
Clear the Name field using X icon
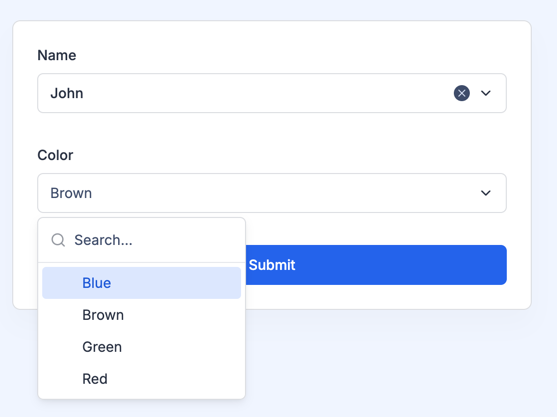461,93
